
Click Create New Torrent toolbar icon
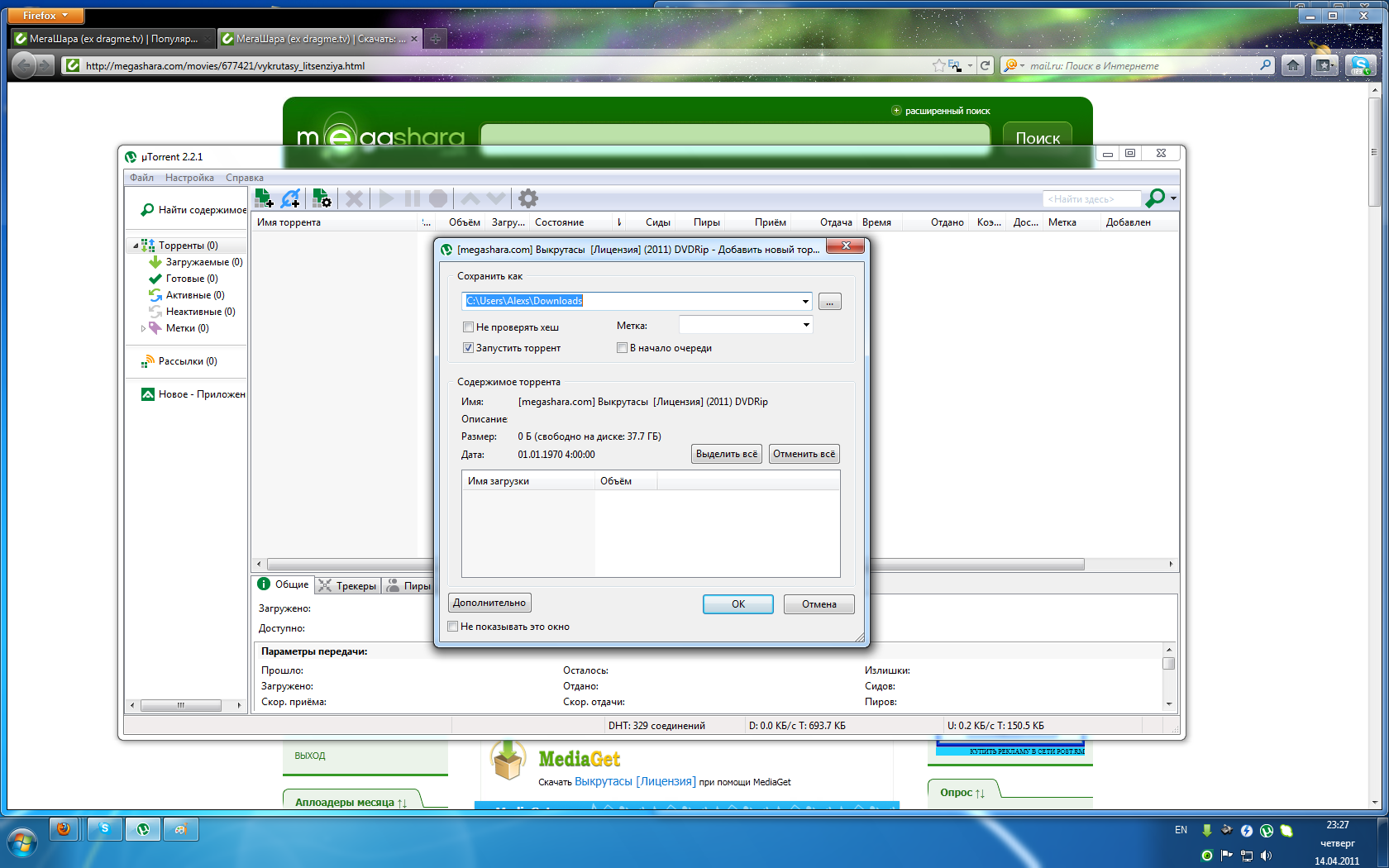pos(322,198)
